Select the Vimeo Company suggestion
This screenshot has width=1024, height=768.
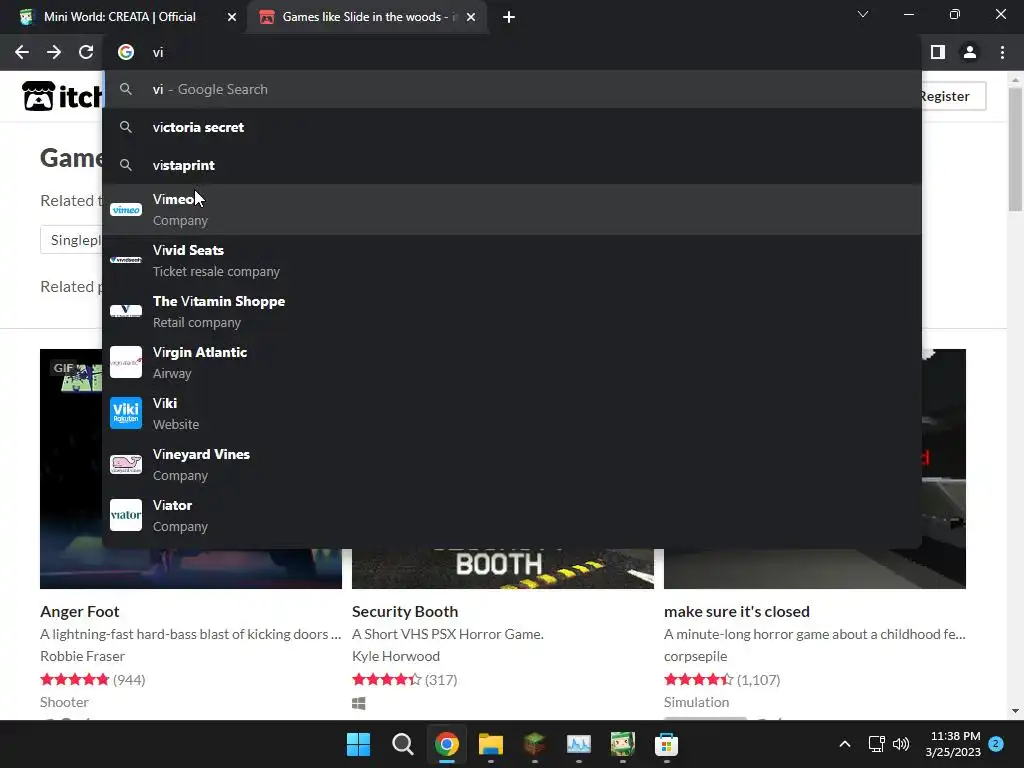(512, 210)
